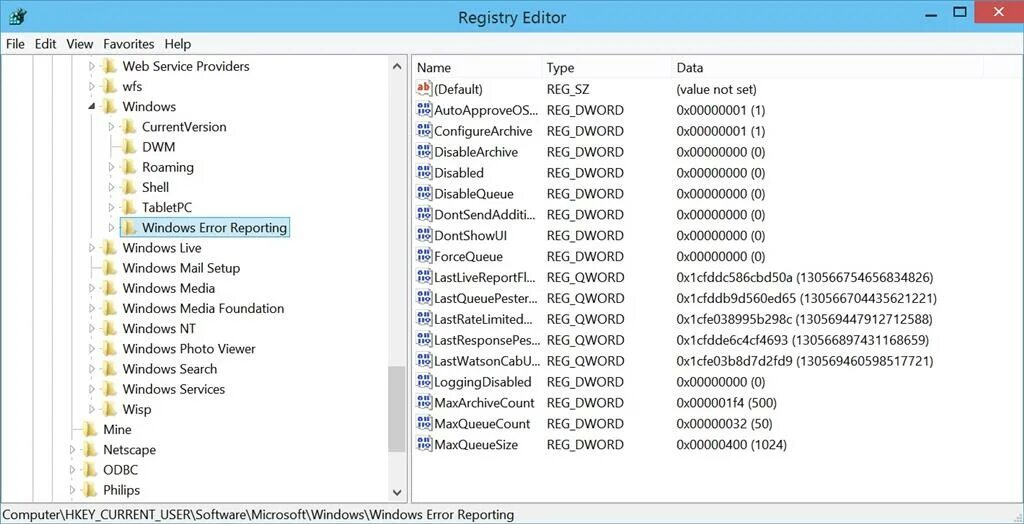
Task: Click the REG_SZ type cell
Action: pyautogui.click(x=568, y=89)
